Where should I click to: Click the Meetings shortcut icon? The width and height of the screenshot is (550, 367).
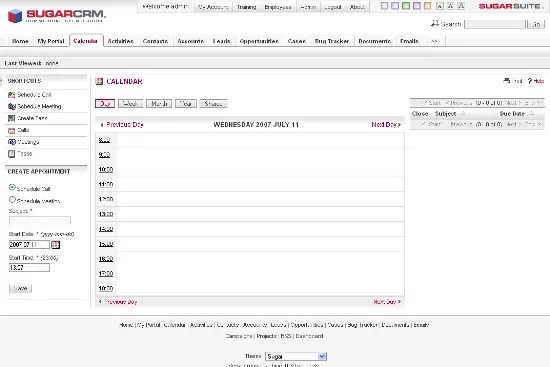tap(12, 142)
